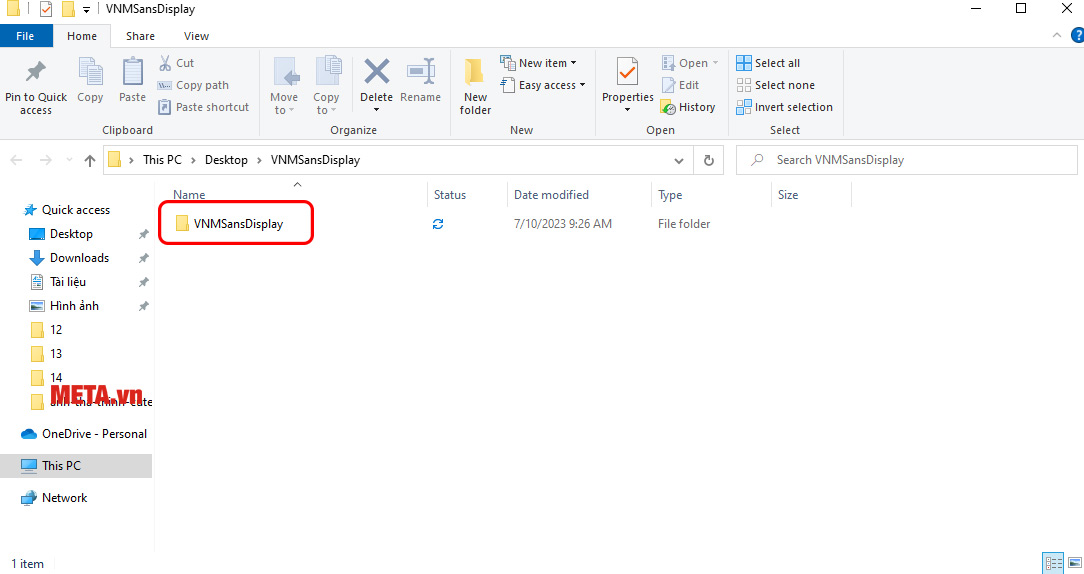Expand the Delete dropdown arrow
The width and height of the screenshot is (1084, 574).
[x=377, y=110]
